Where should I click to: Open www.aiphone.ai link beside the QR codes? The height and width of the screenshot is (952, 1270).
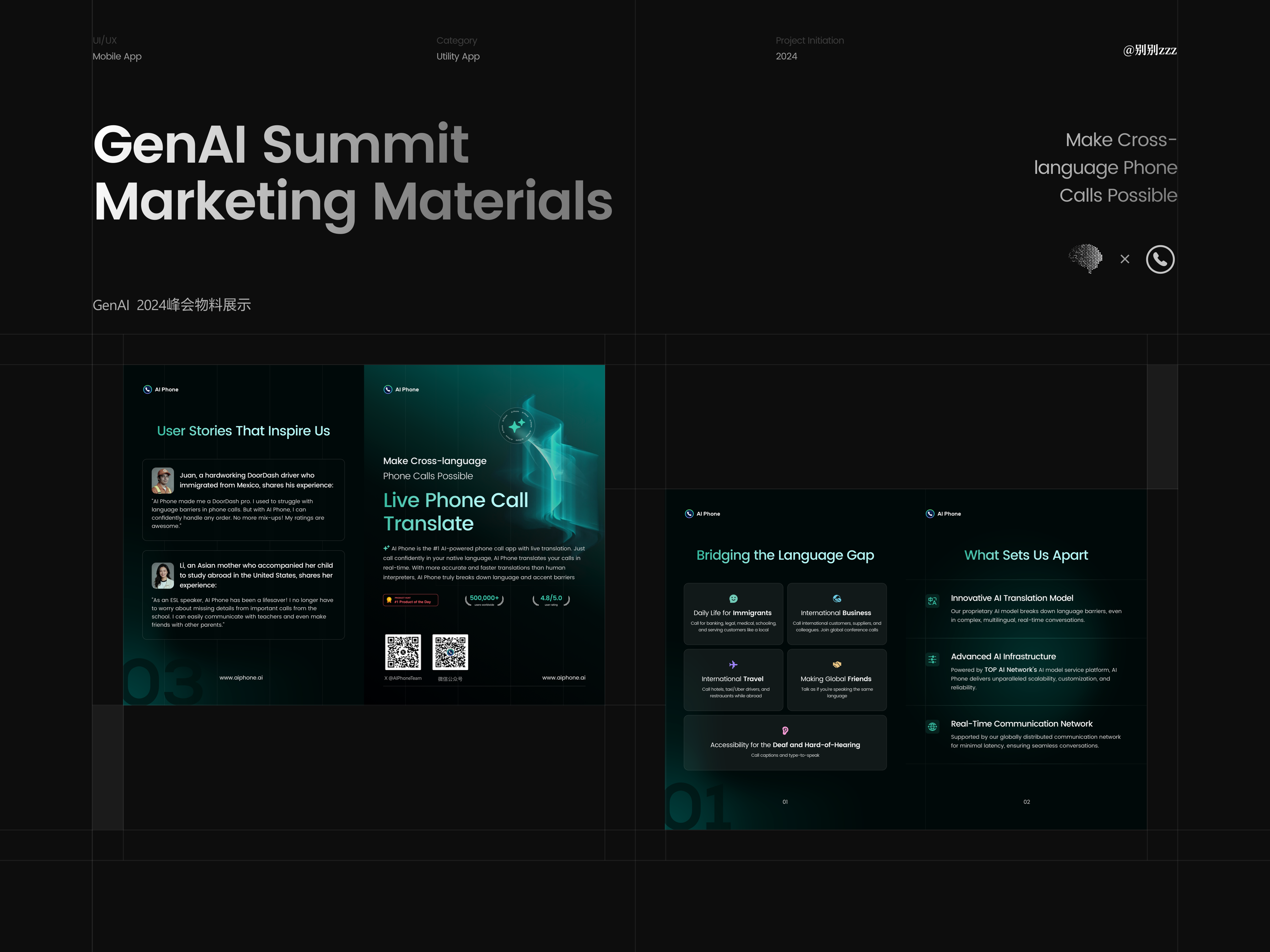point(564,678)
